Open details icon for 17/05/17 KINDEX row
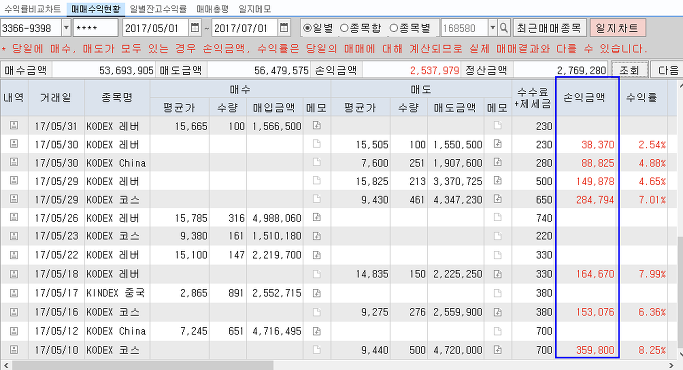The image size is (683, 370). click(14, 293)
